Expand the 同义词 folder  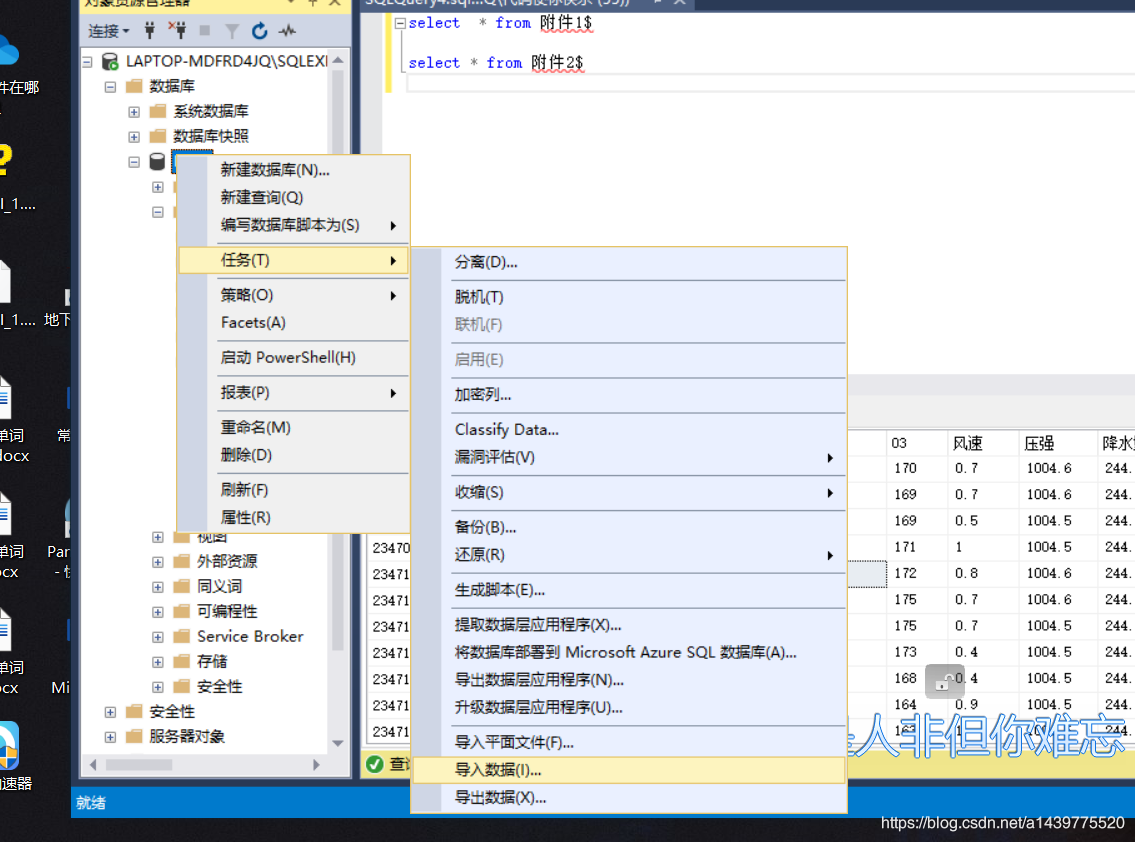158,587
